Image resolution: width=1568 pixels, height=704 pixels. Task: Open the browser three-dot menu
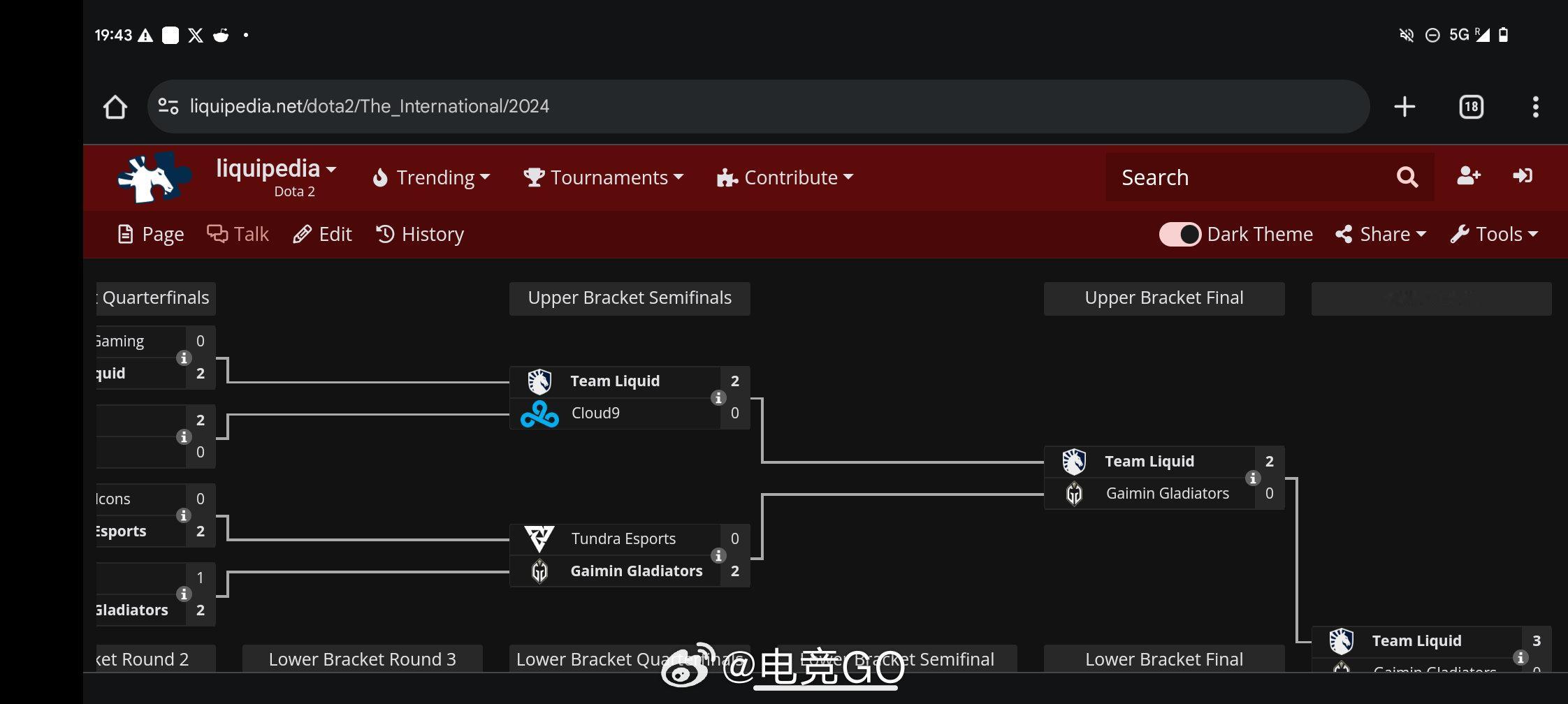tap(1535, 107)
